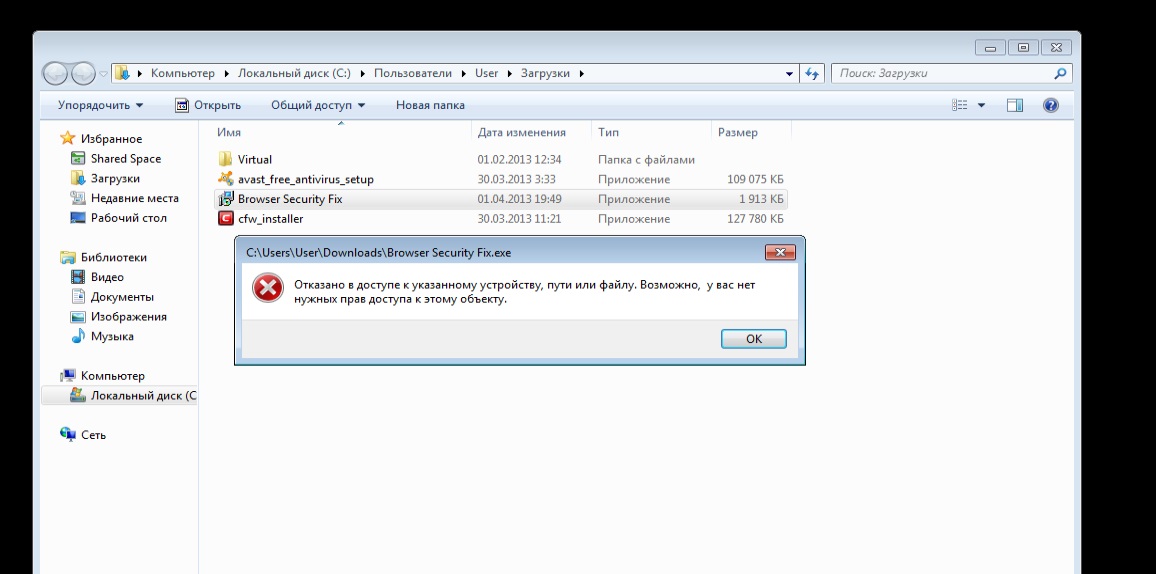Sort files by Дата изменения column
This screenshot has width=1156, height=574.
(531, 133)
